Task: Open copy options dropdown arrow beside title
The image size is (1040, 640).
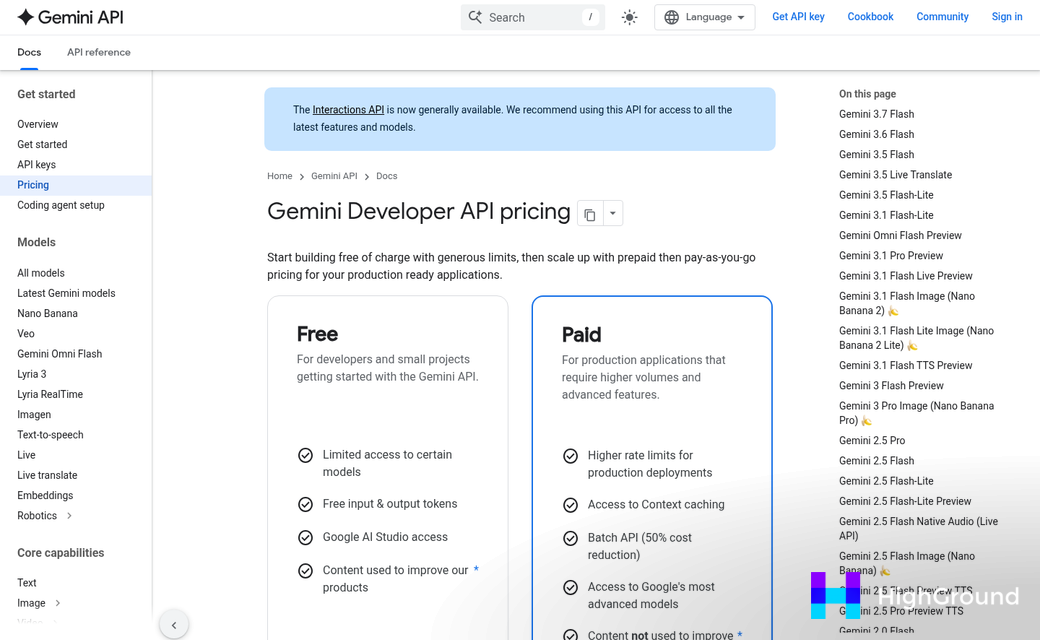Action: click(613, 214)
